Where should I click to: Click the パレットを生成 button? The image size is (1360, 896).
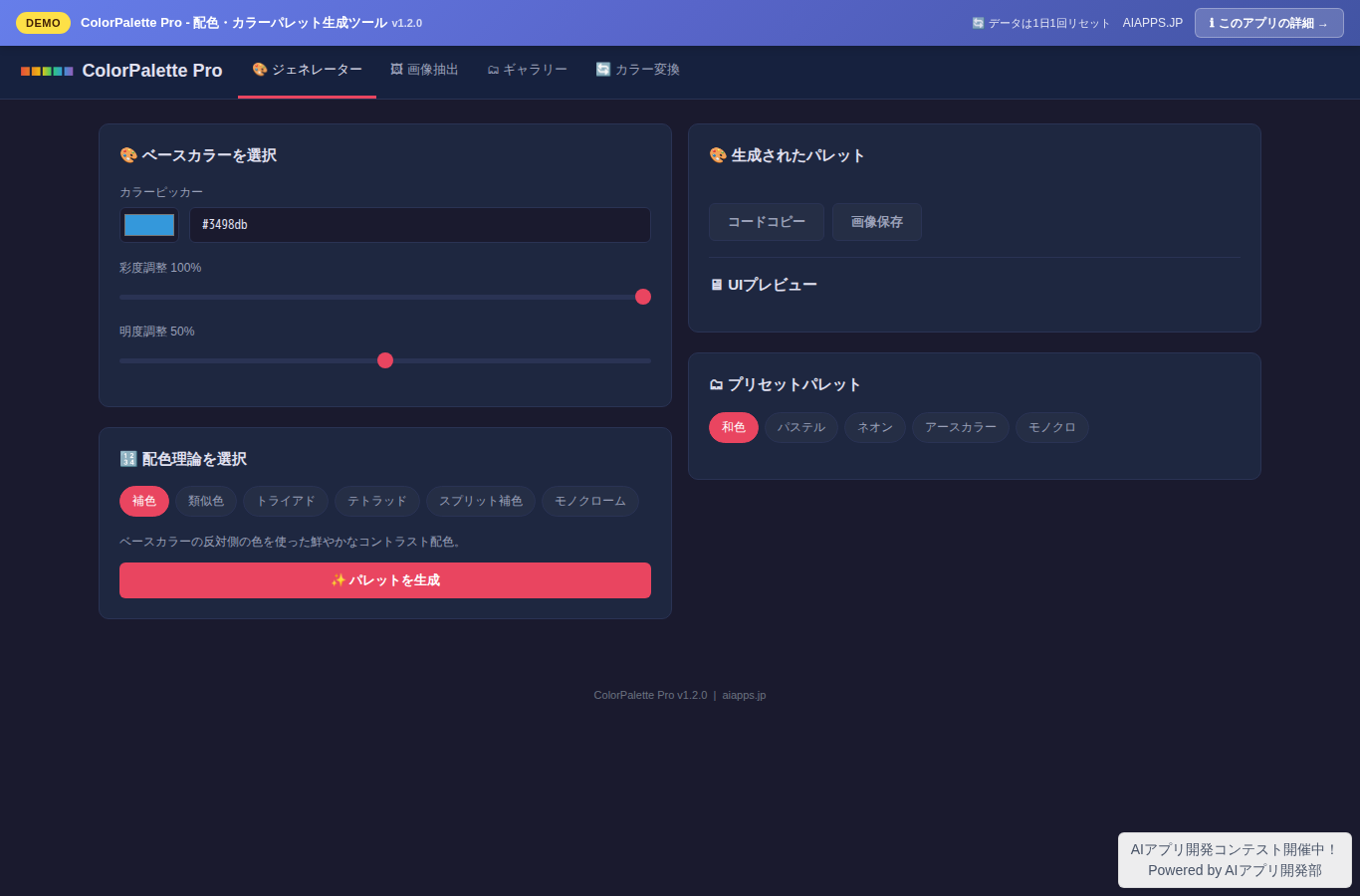(x=385, y=580)
